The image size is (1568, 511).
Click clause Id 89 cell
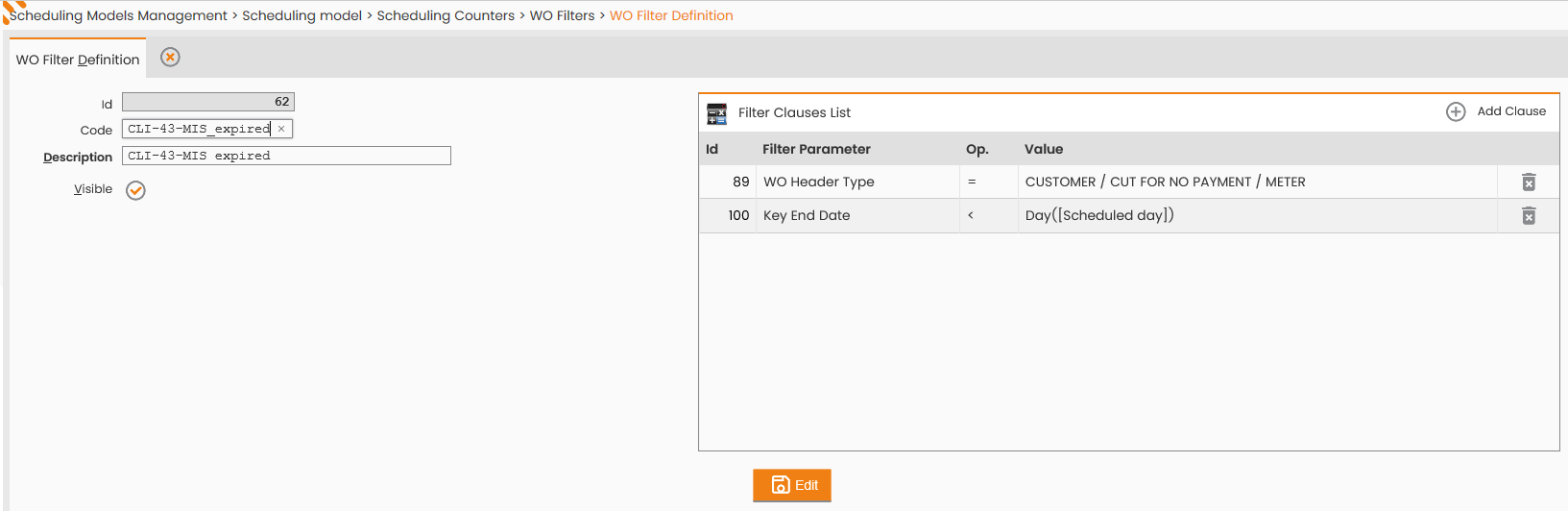click(728, 182)
